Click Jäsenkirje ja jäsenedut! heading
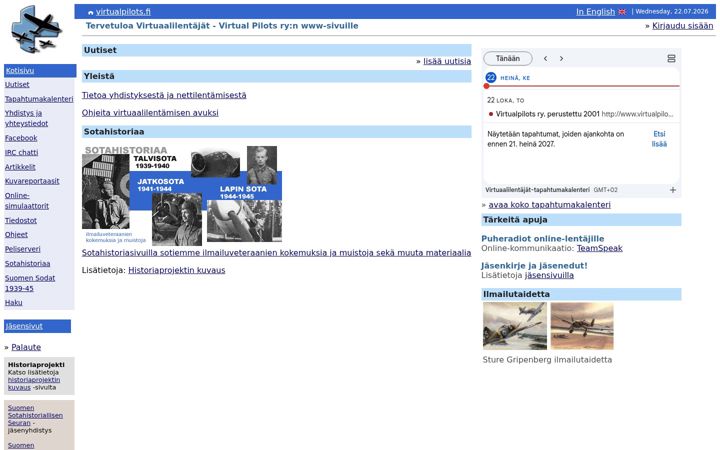This screenshot has width=720, height=450. click(x=534, y=265)
